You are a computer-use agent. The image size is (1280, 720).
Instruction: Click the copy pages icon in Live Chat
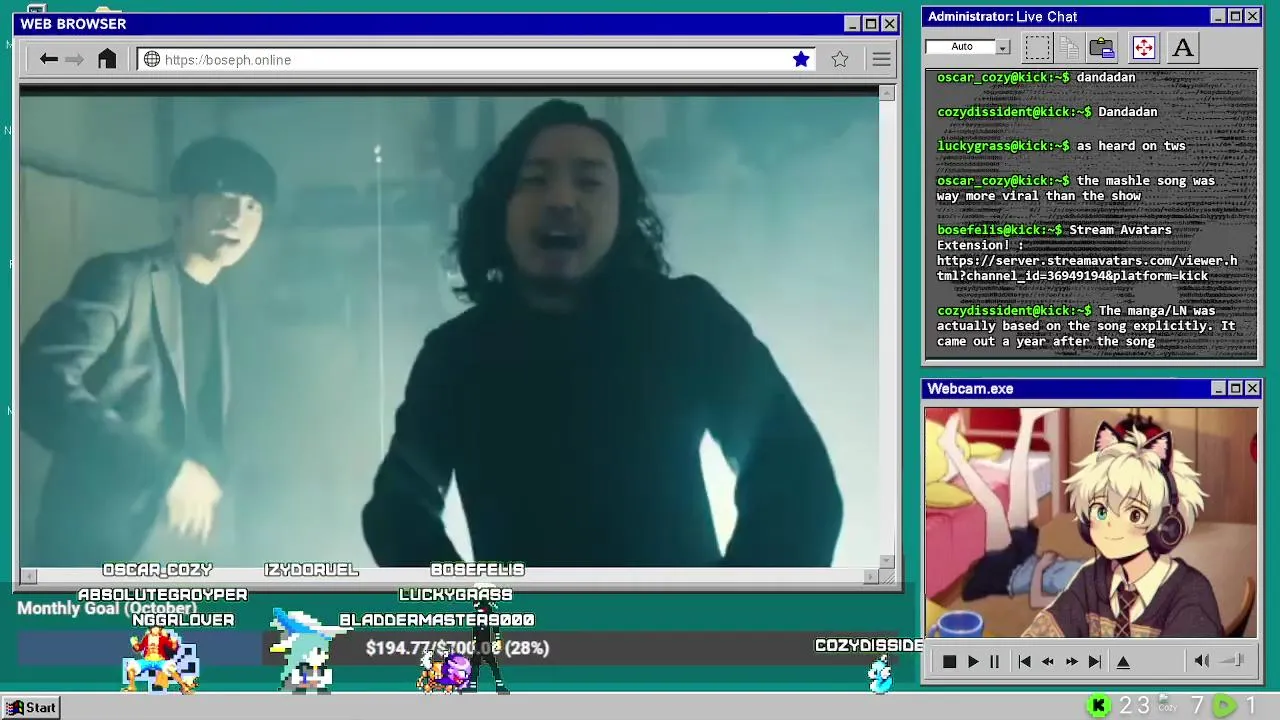[1069, 47]
